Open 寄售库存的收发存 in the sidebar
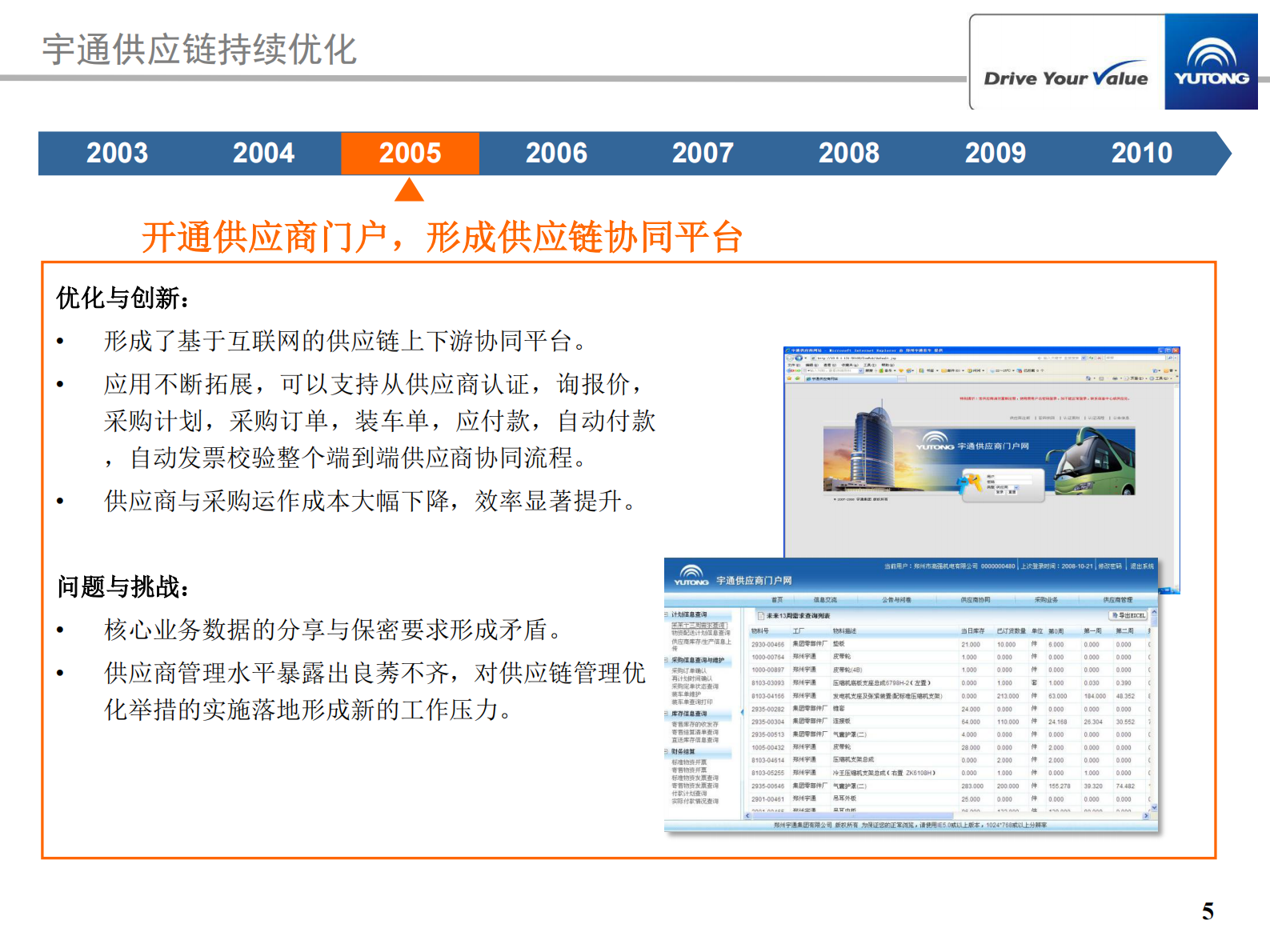 (x=695, y=724)
